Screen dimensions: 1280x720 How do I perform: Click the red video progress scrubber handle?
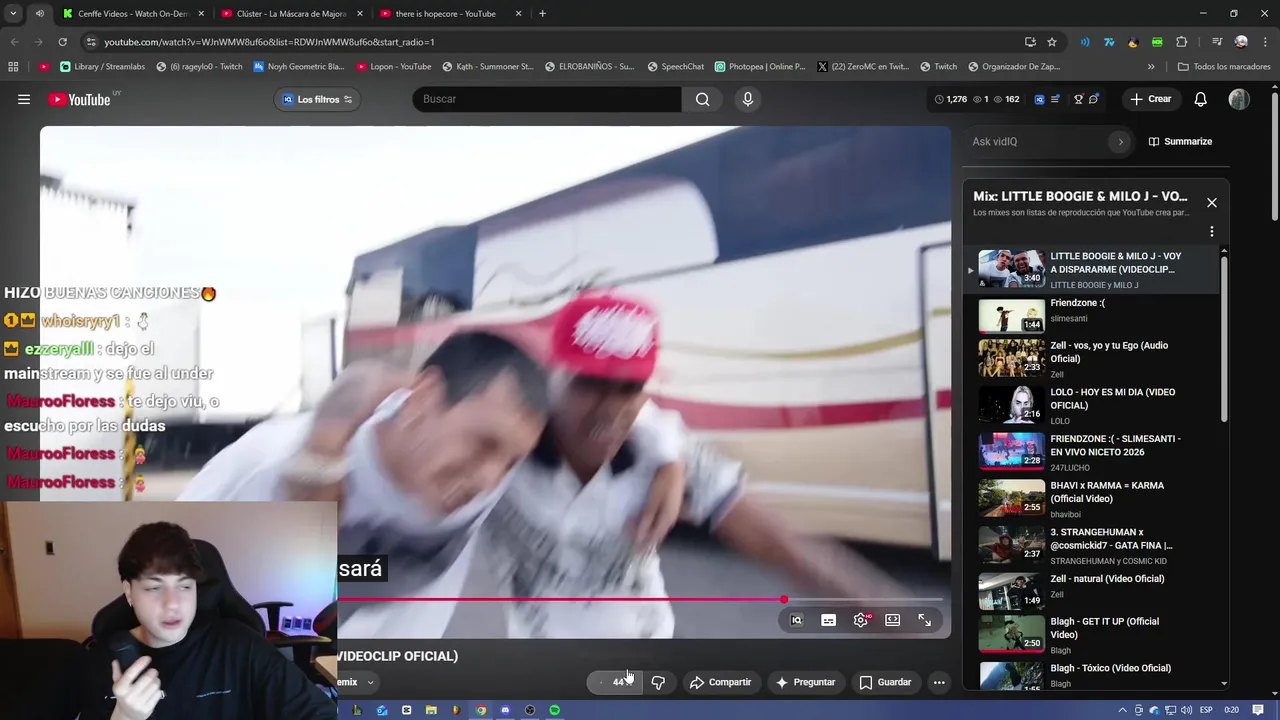tap(784, 600)
